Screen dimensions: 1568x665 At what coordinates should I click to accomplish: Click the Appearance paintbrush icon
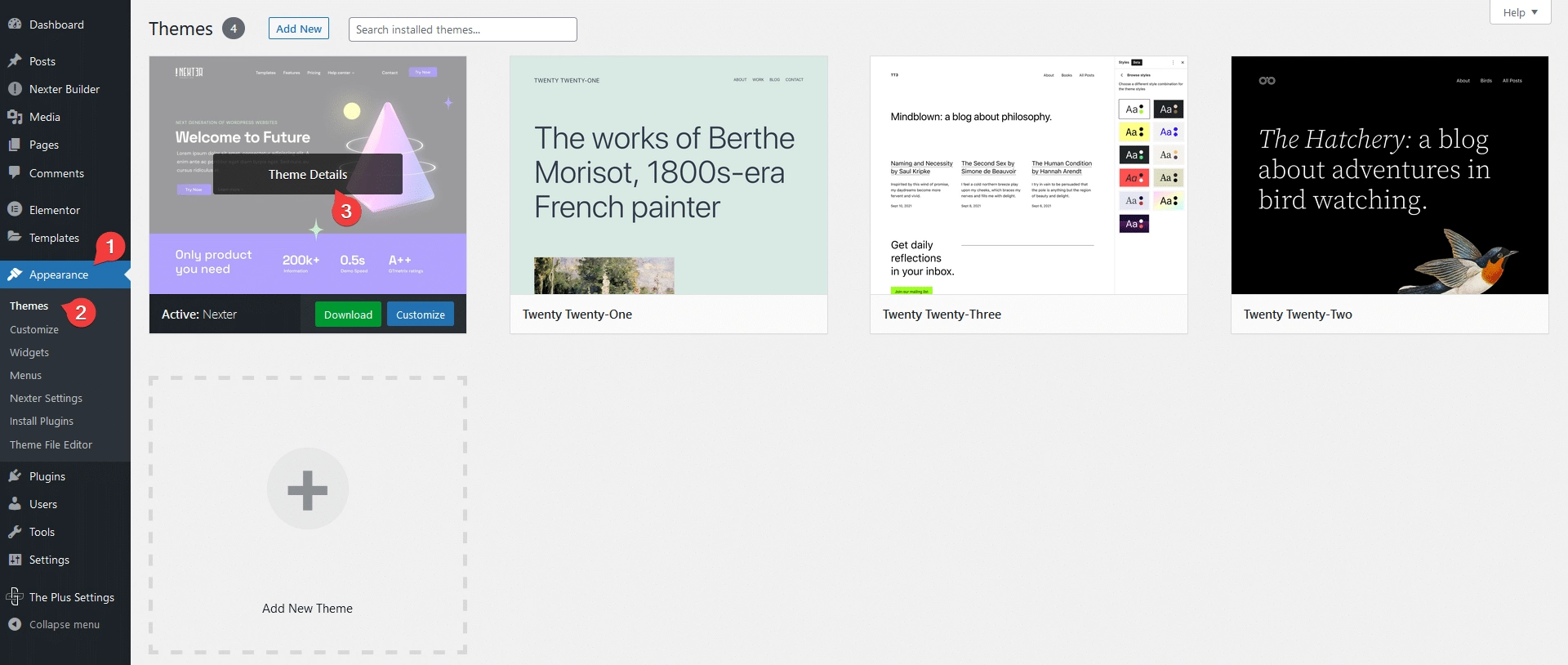coord(15,274)
